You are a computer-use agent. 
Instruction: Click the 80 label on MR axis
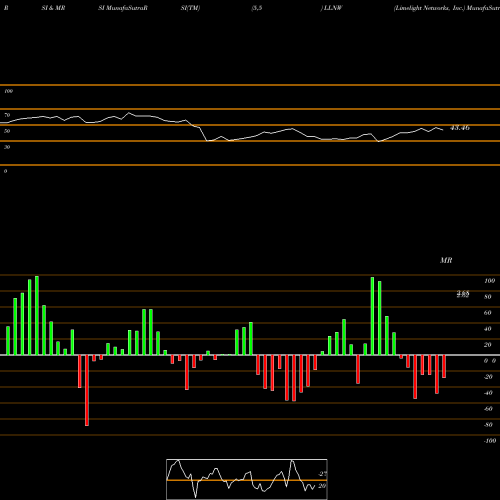(488, 297)
